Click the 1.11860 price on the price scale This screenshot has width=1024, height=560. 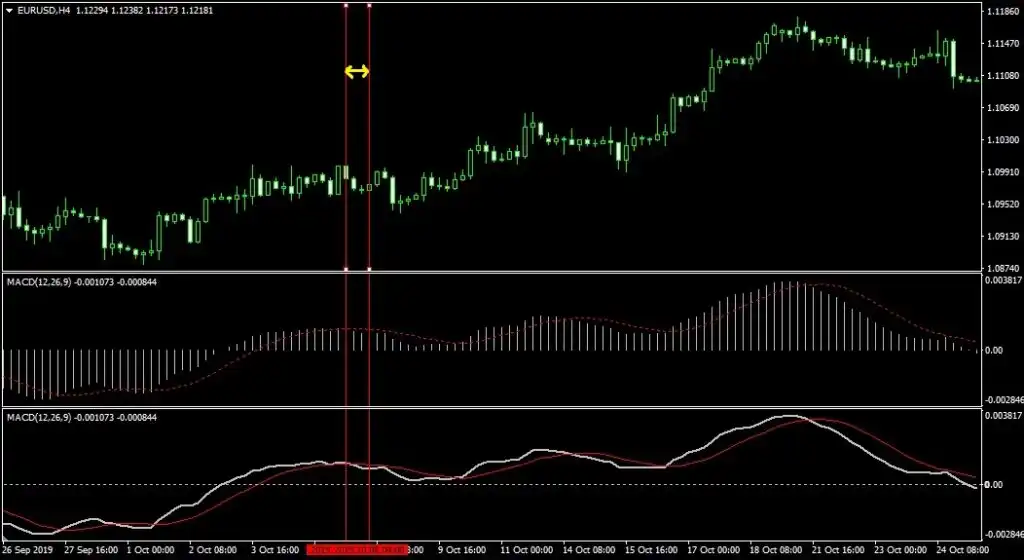1001,12
